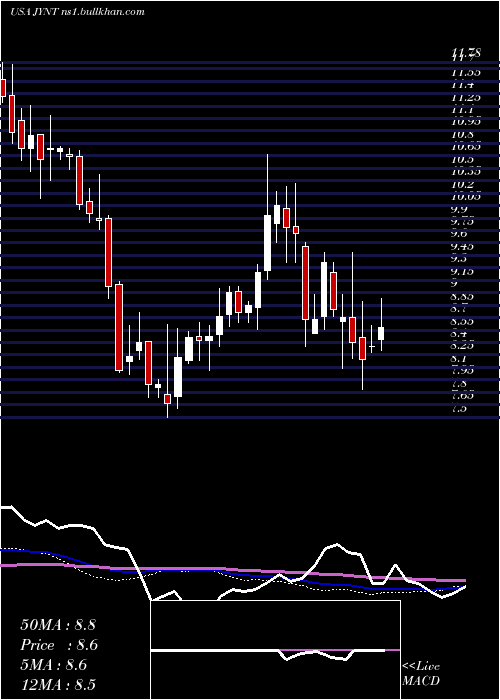Click the 10.95 price axis label
The image size is (500, 700).
click(465, 122)
